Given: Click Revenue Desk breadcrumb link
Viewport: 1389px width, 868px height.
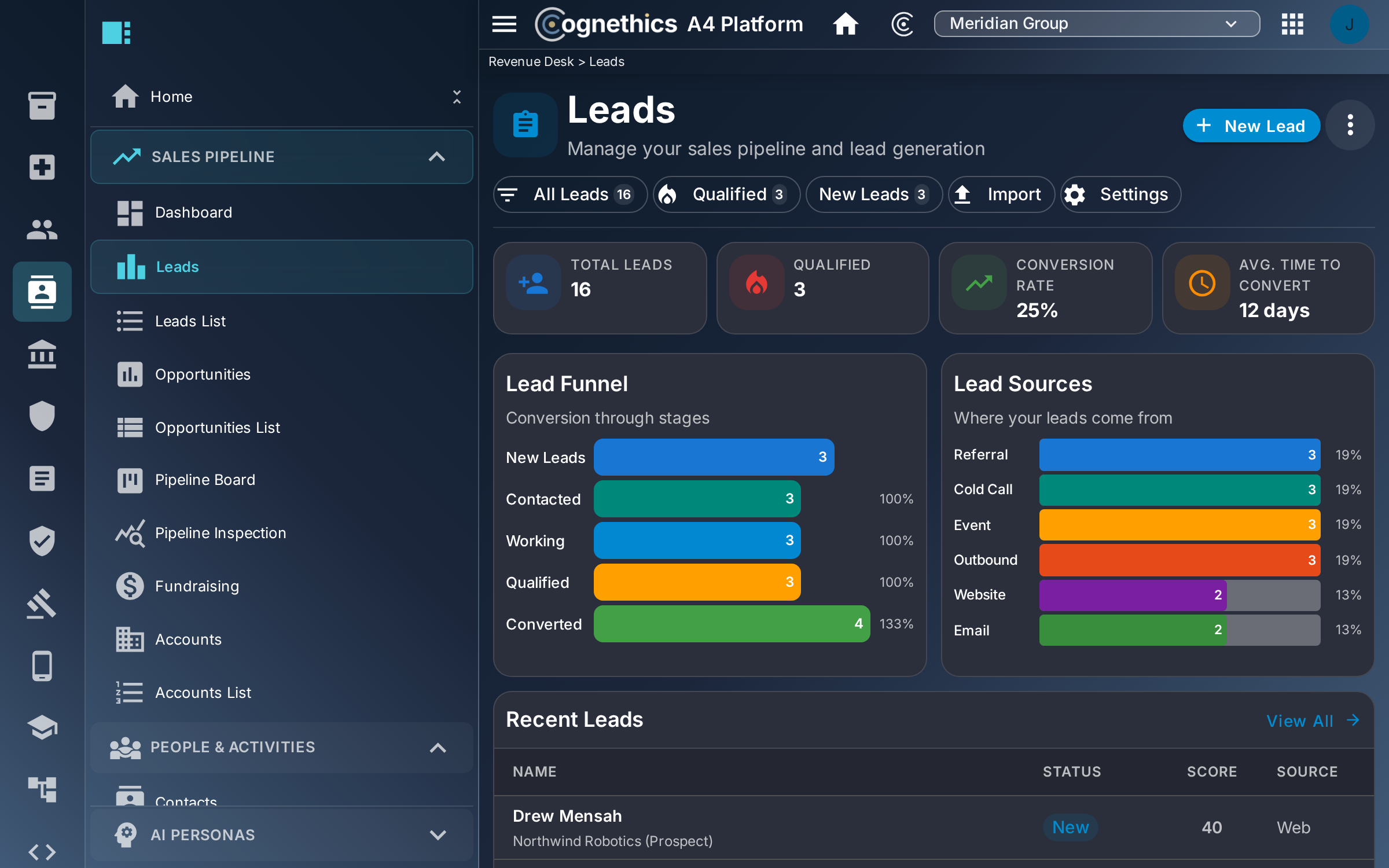Looking at the screenshot, I should coord(531,62).
